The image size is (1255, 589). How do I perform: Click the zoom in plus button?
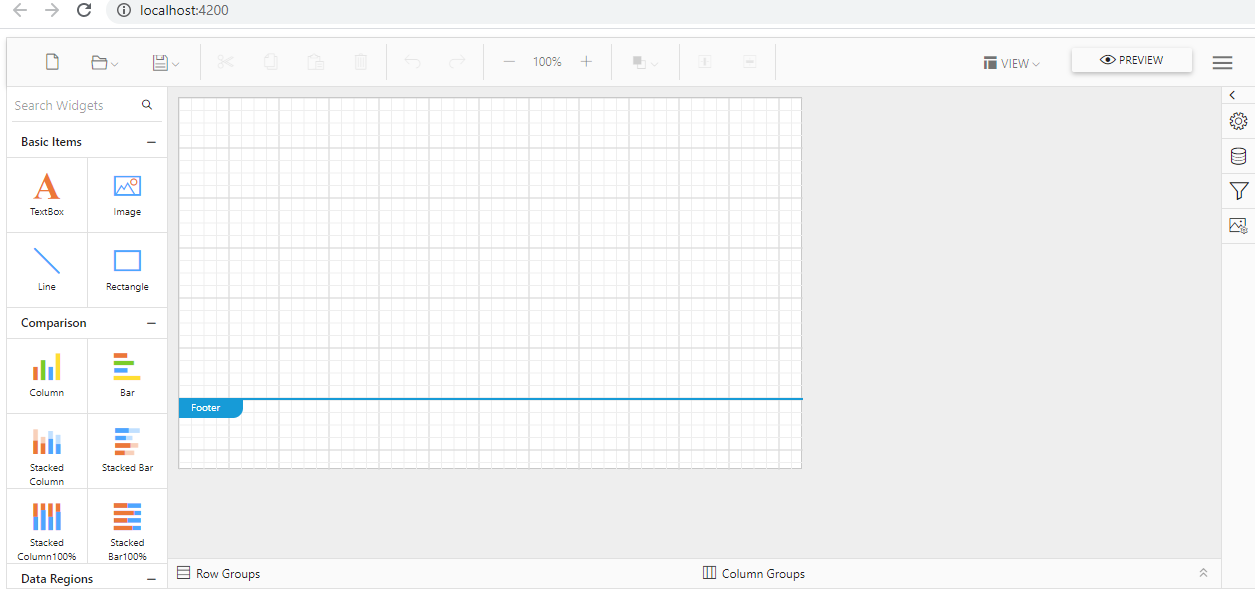pyautogui.click(x=586, y=62)
